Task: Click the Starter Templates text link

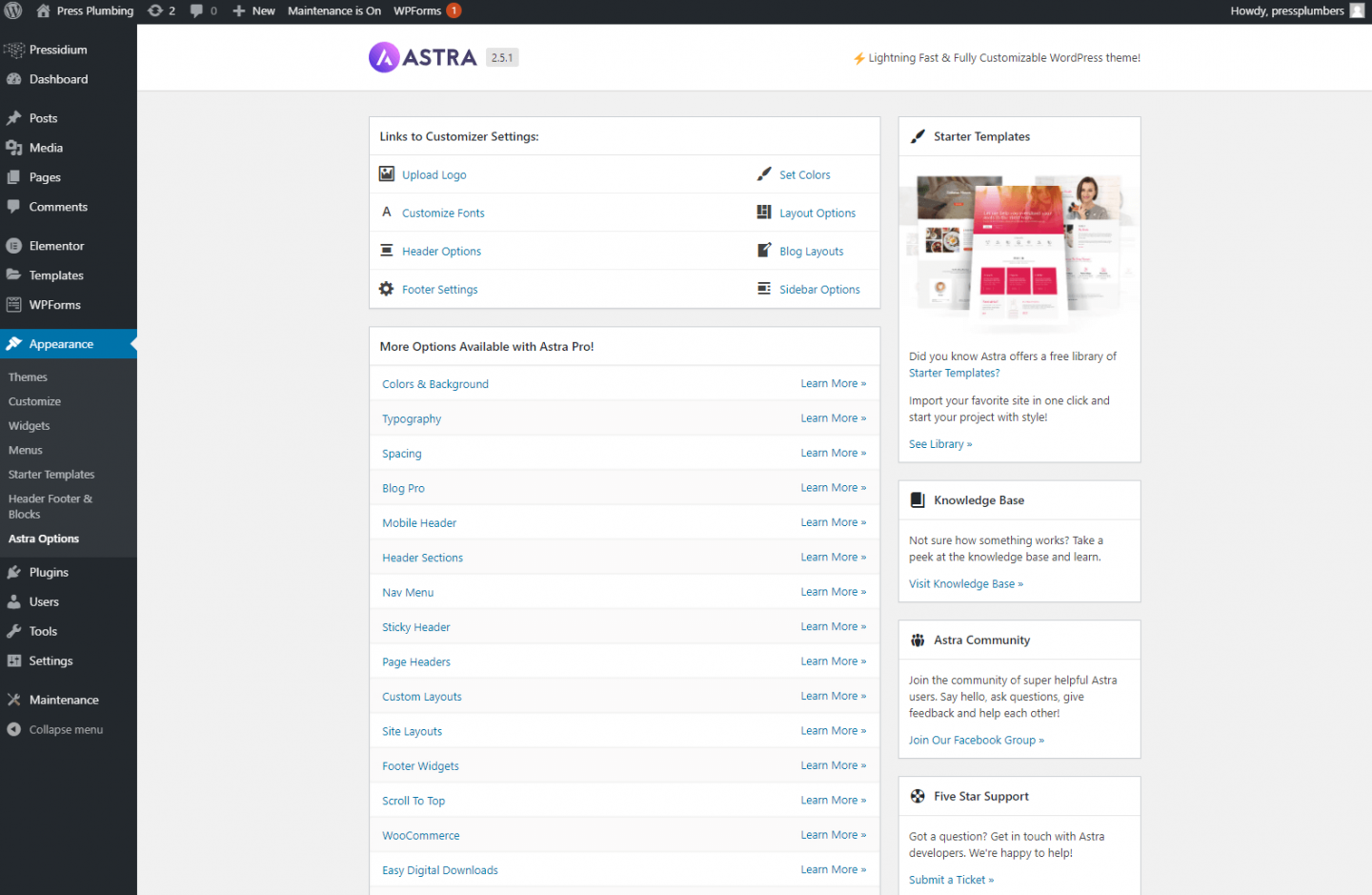Action: click(x=954, y=374)
